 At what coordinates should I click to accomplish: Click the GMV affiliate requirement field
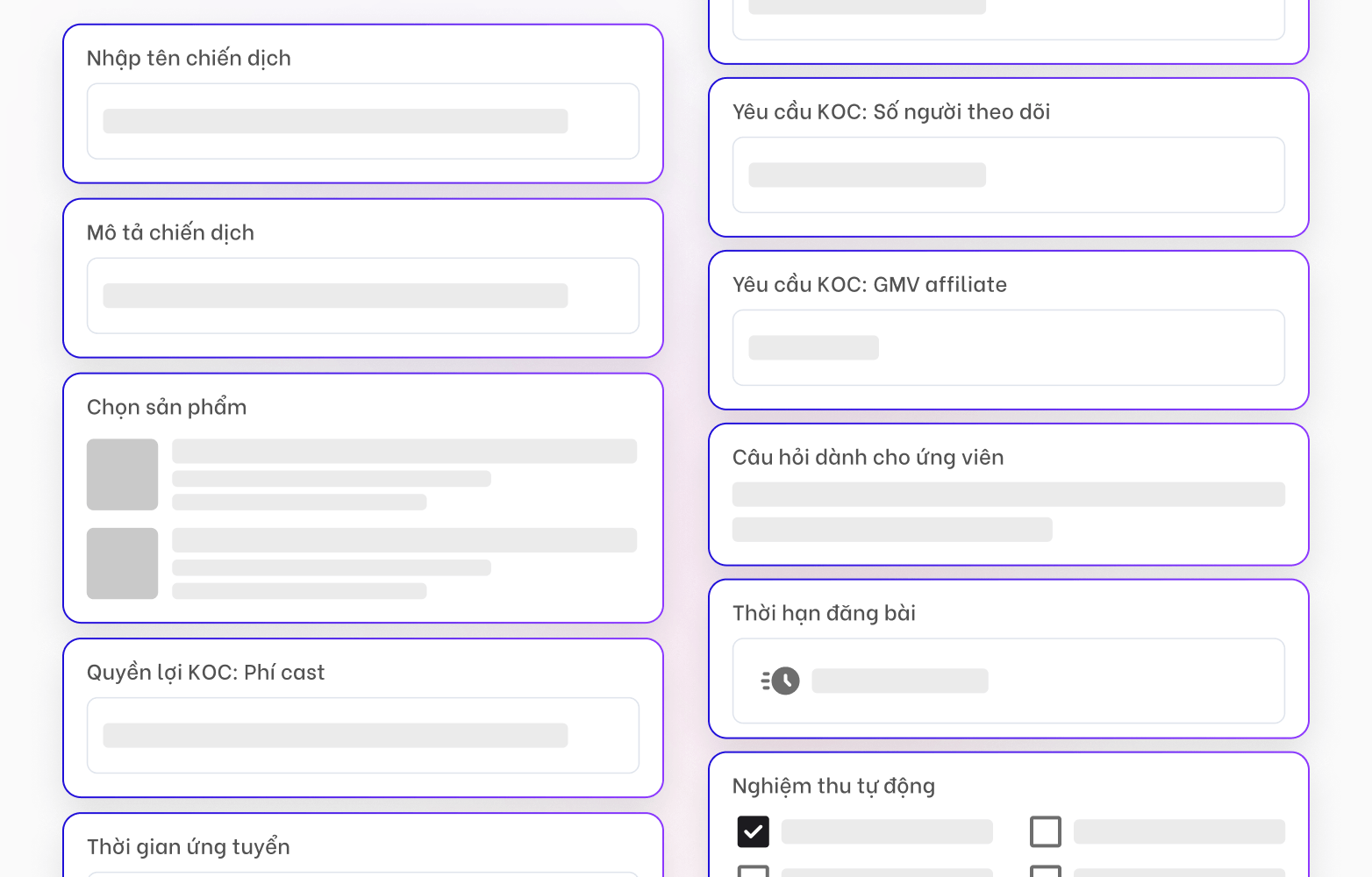pyautogui.click(x=1008, y=347)
